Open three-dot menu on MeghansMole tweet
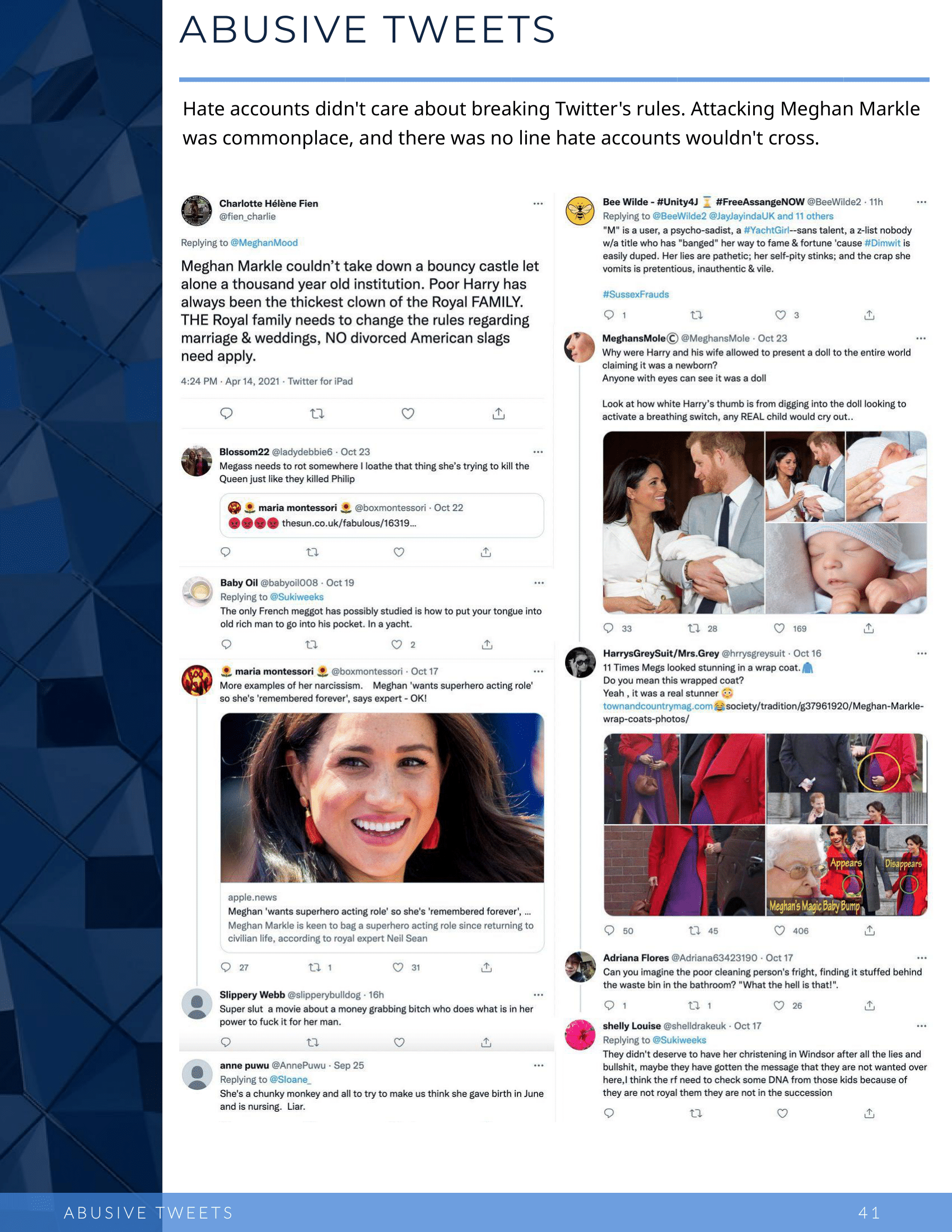Screen dimensions: 952x1232 921,338
